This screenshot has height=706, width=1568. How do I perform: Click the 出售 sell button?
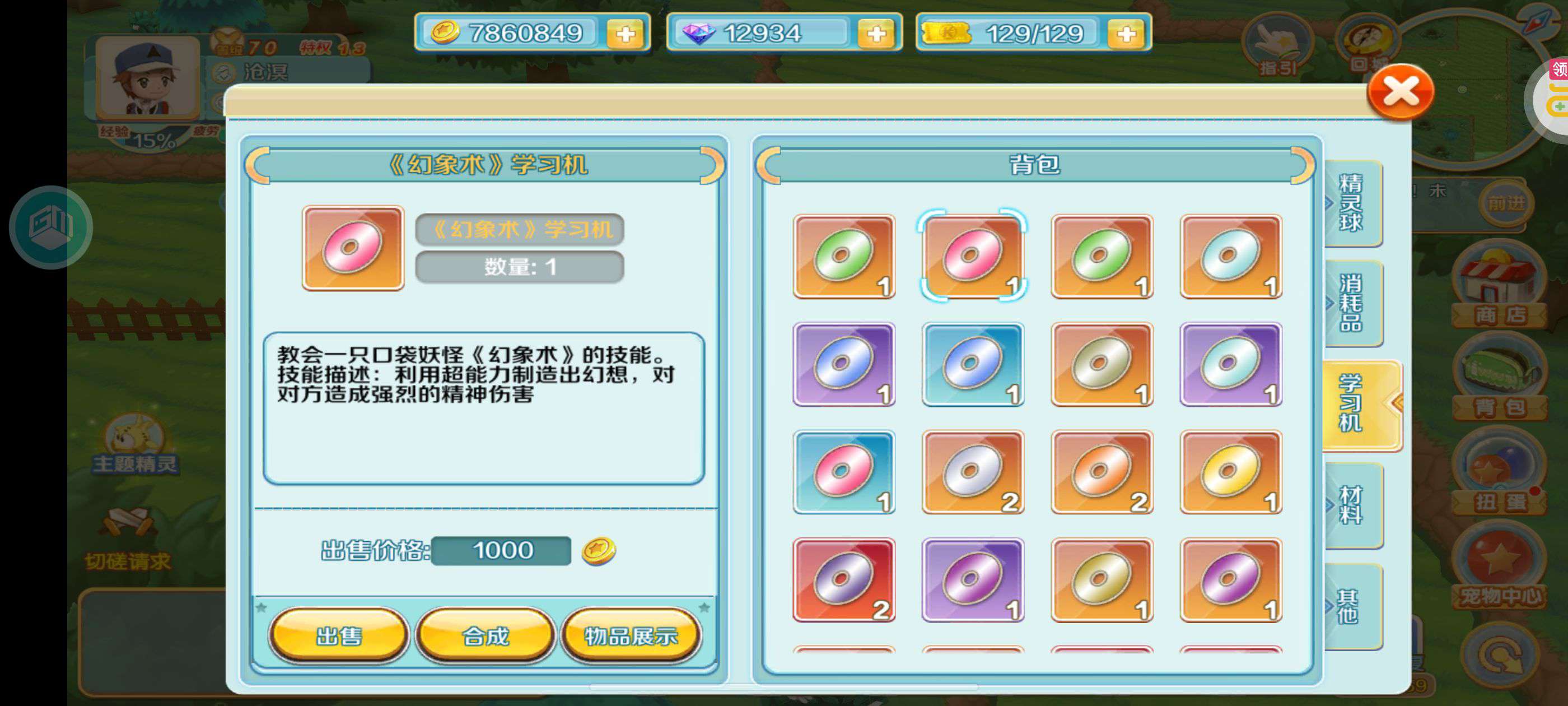pyautogui.click(x=339, y=635)
